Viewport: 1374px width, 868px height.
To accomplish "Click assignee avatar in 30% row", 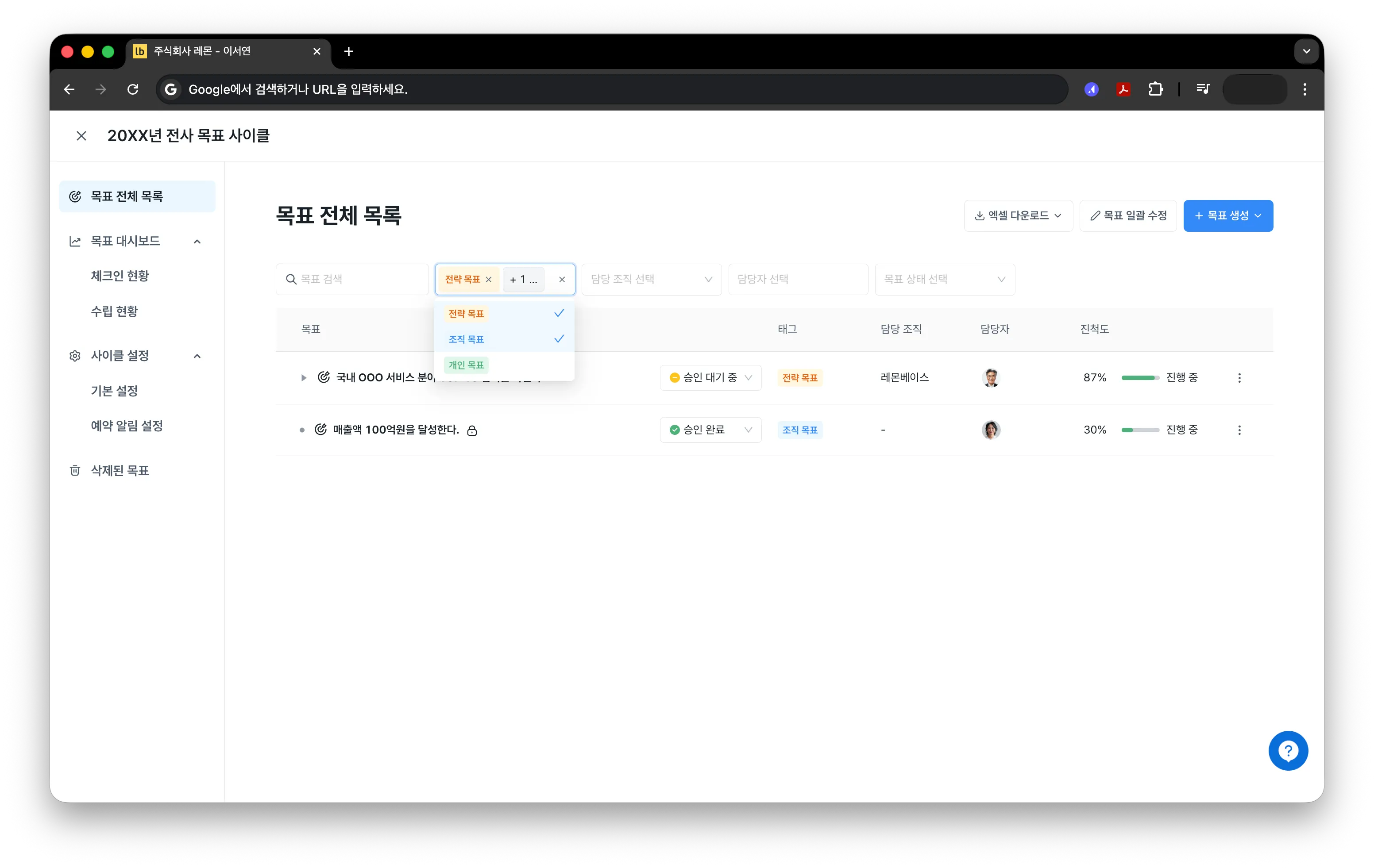I will pos(991,430).
